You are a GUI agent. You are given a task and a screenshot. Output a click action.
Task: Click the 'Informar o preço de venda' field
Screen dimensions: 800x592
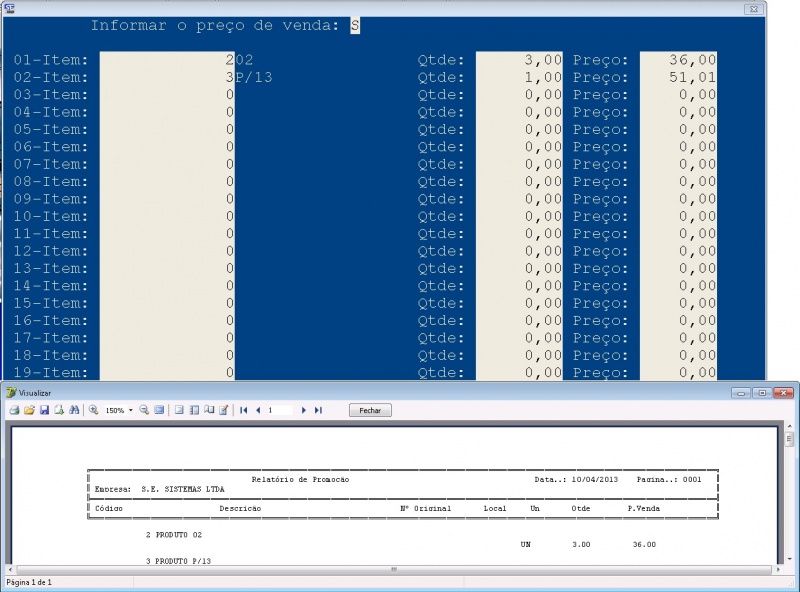(354, 26)
